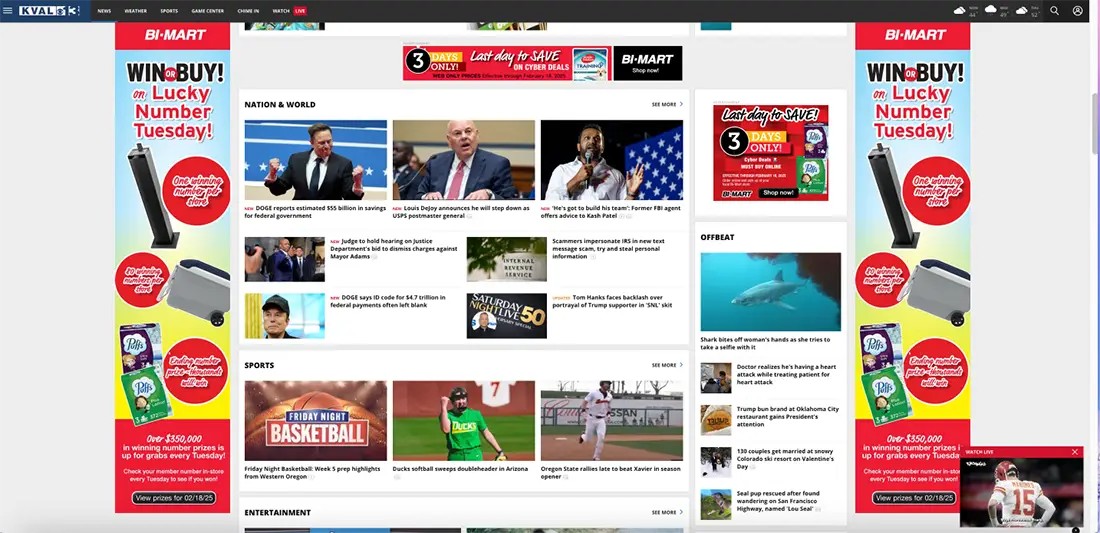Open Kash Patel FBI advice story image
1100x533 pixels.
pos(612,160)
